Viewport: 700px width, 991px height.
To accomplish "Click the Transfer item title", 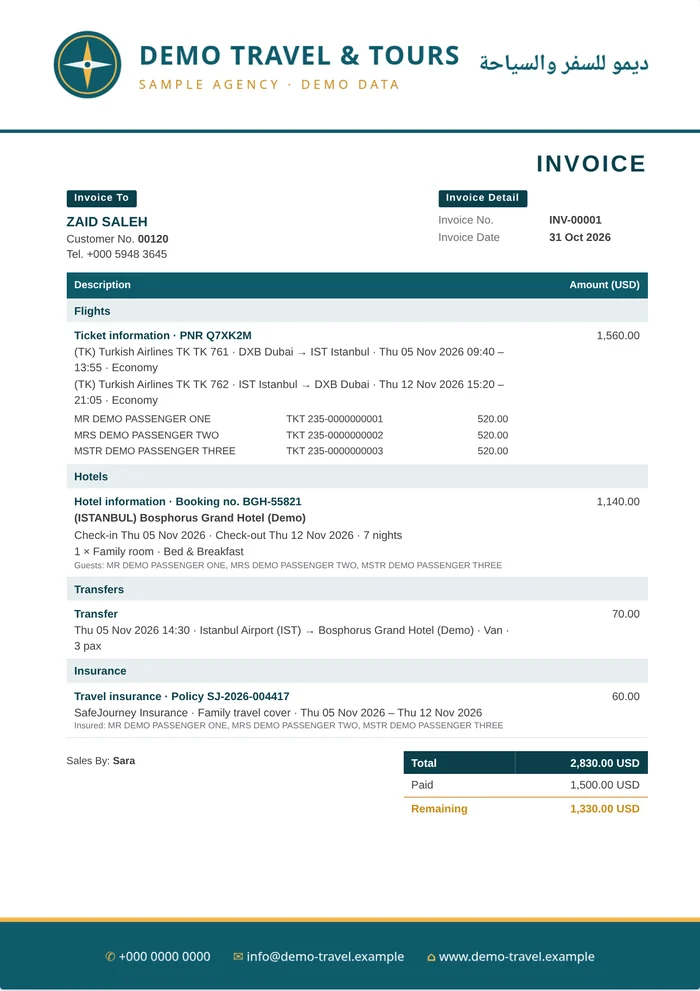I will point(96,614).
